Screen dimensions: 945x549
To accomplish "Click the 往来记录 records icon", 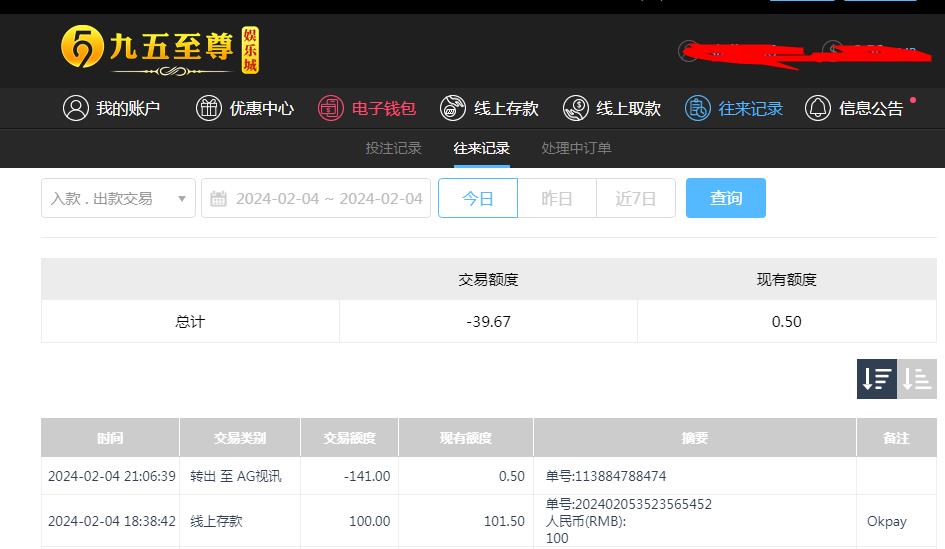I will 697,108.
